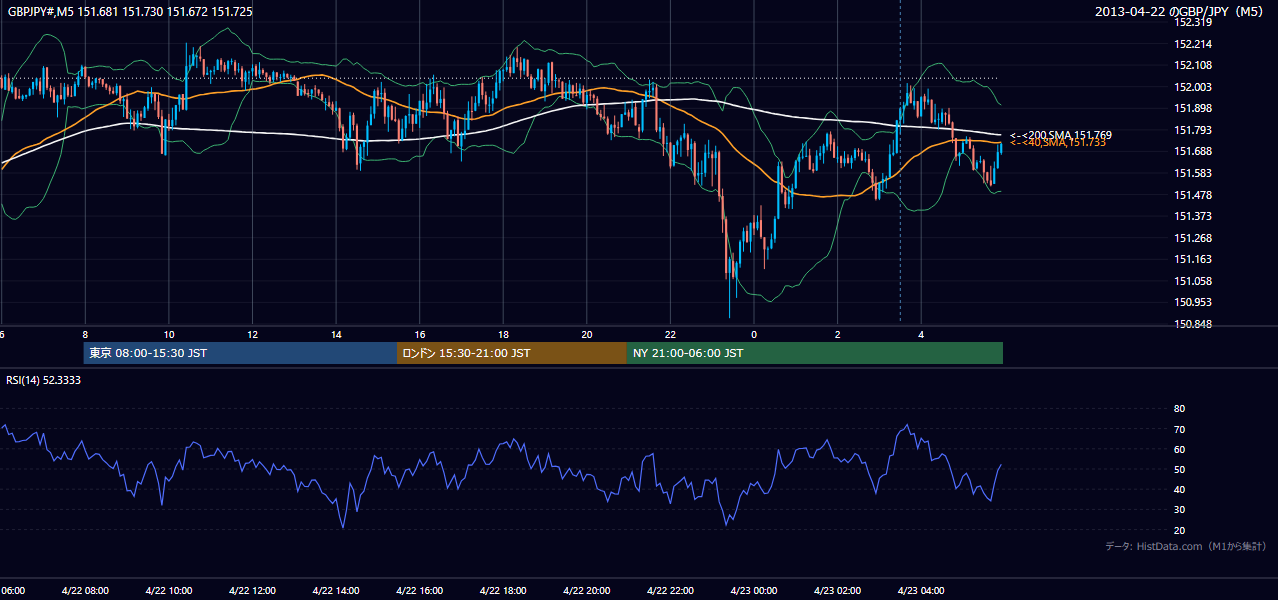Click the 151.688 price axis label
Screen dimensions: 1278x600
(x=1193, y=151)
